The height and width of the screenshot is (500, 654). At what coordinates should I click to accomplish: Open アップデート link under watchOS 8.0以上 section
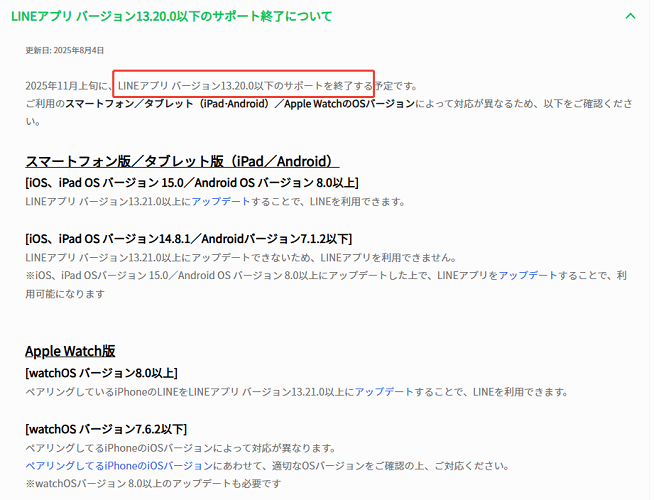click(384, 391)
